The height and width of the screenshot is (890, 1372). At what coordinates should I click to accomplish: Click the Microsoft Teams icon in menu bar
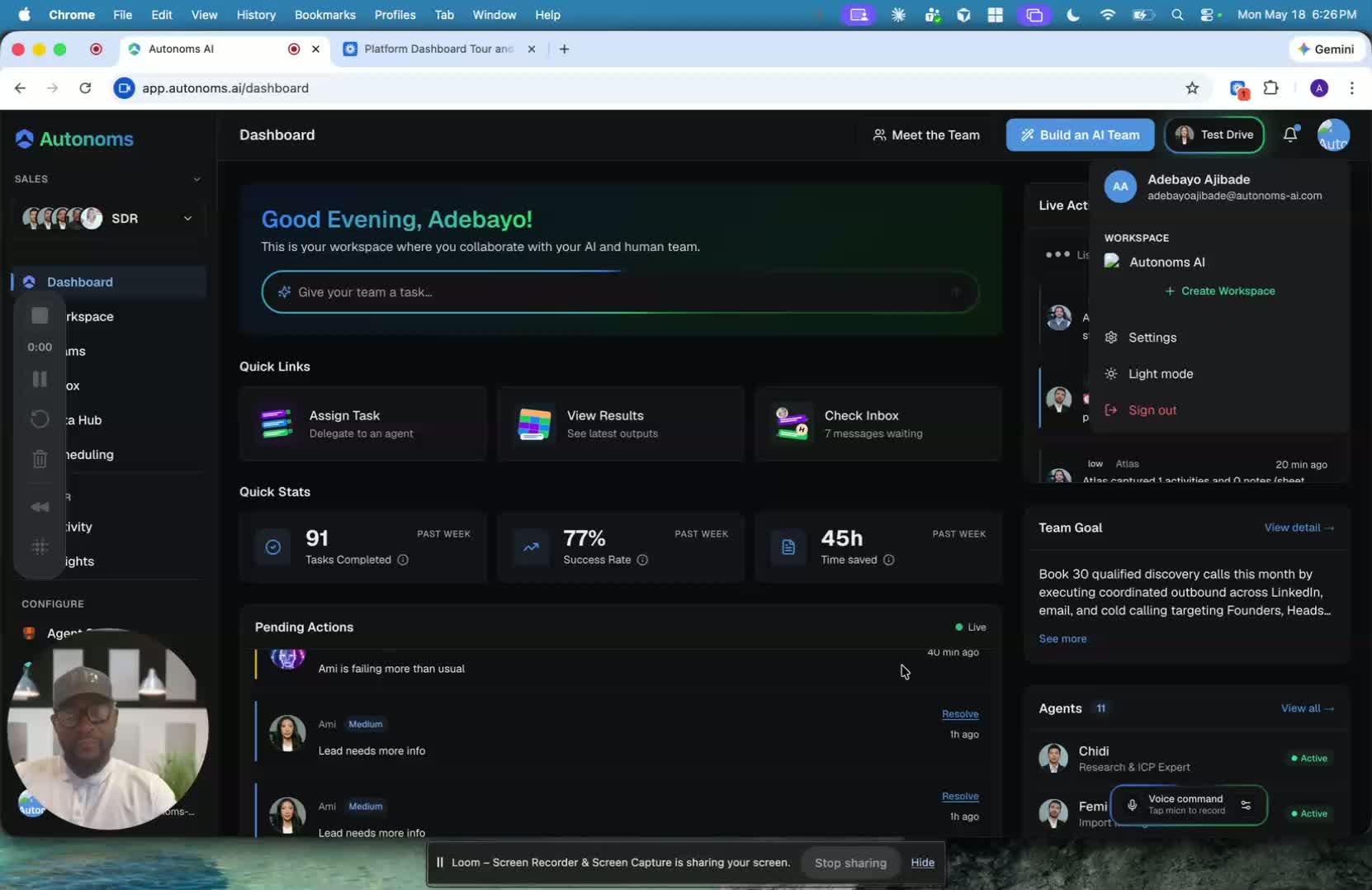[x=933, y=15]
